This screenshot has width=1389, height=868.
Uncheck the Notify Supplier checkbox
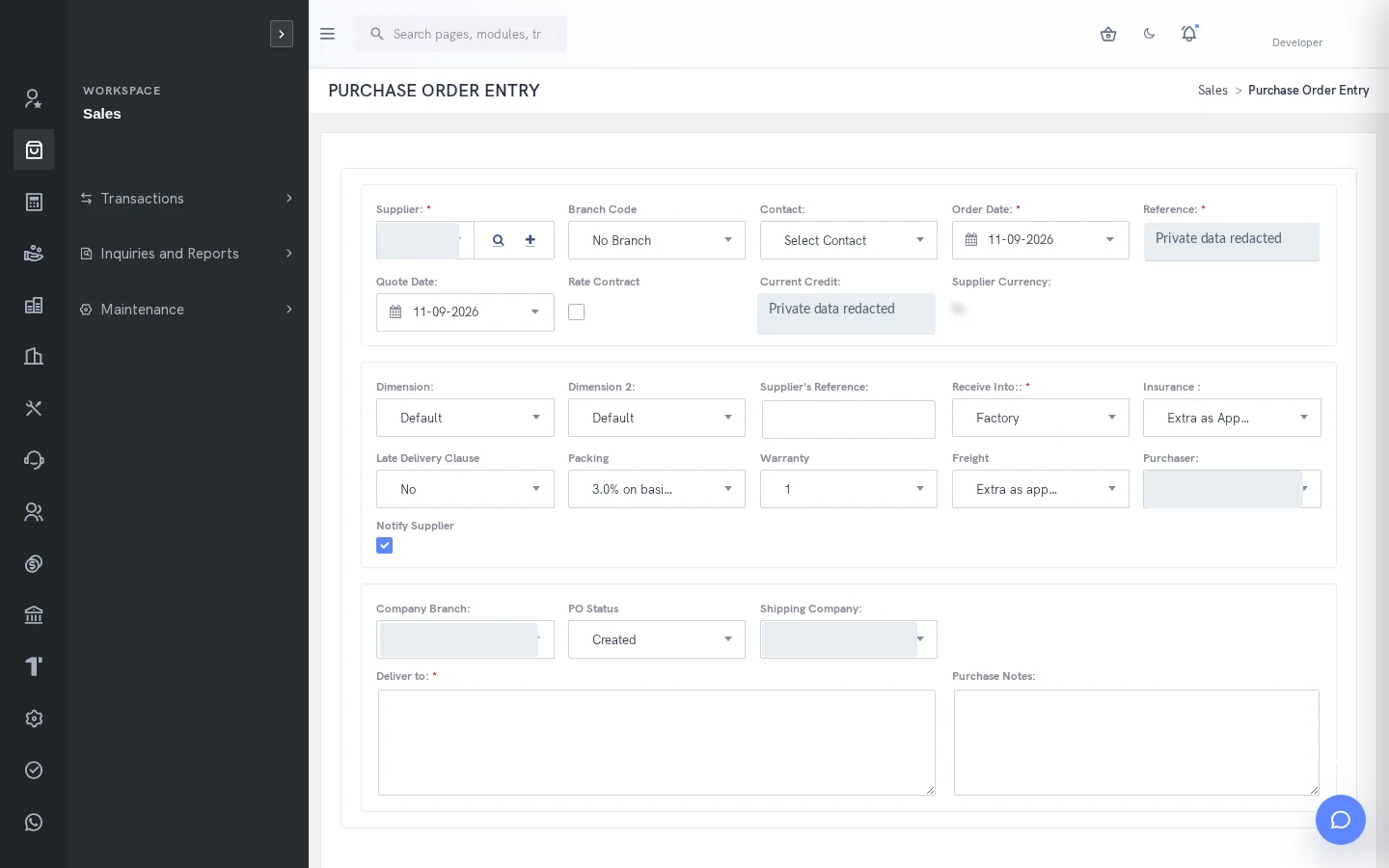pos(385,545)
